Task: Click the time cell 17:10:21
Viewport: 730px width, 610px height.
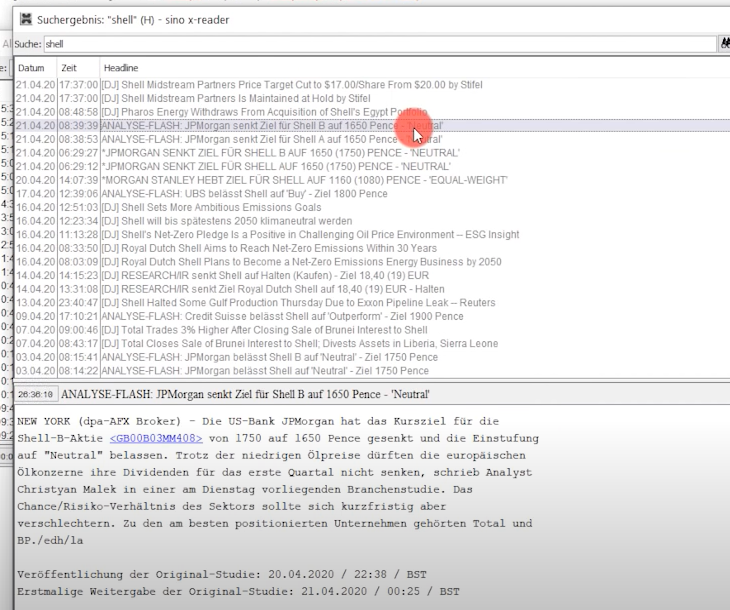Action: click(78, 316)
